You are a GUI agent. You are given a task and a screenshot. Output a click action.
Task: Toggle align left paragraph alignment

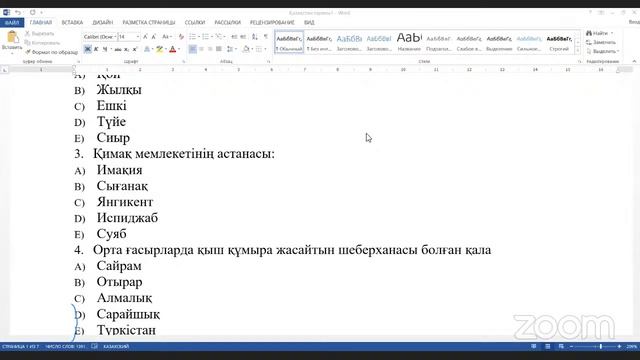point(192,49)
